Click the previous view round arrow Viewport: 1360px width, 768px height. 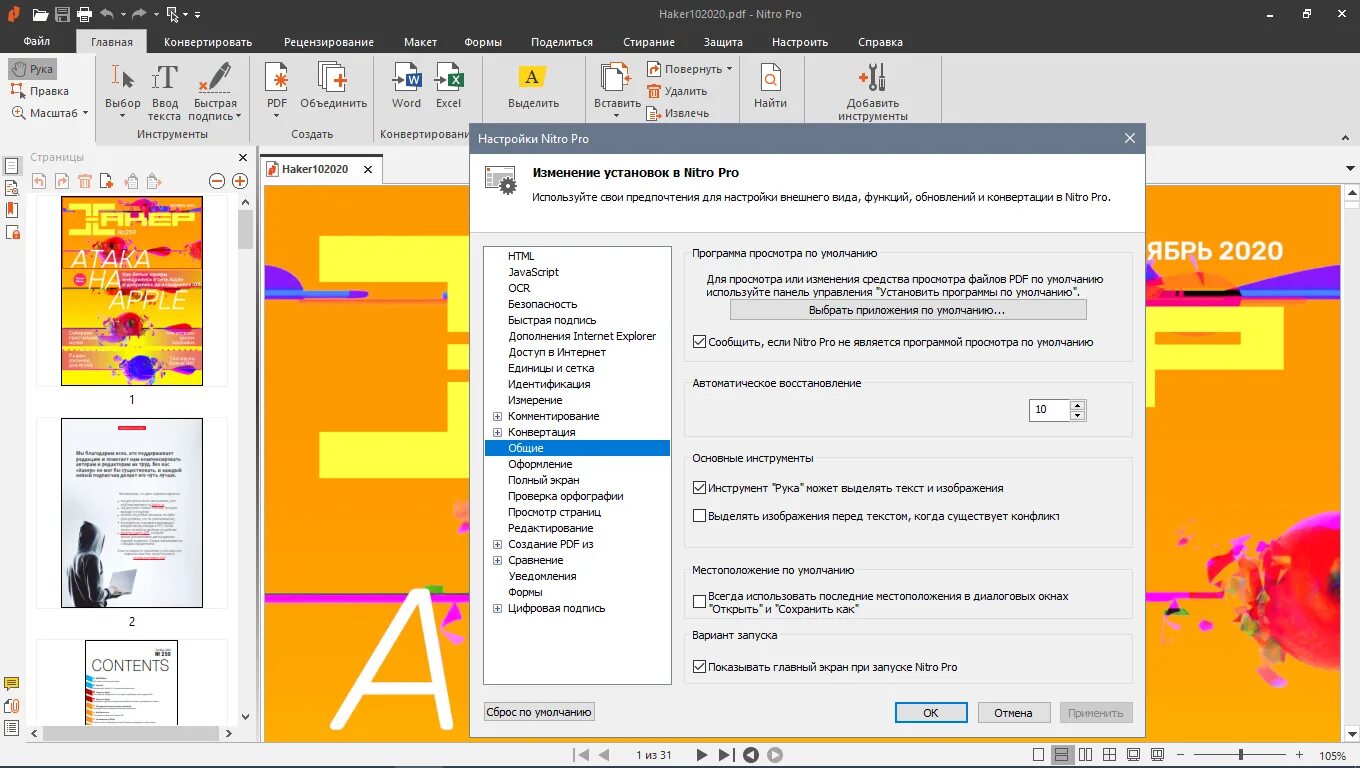click(x=750, y=755)
